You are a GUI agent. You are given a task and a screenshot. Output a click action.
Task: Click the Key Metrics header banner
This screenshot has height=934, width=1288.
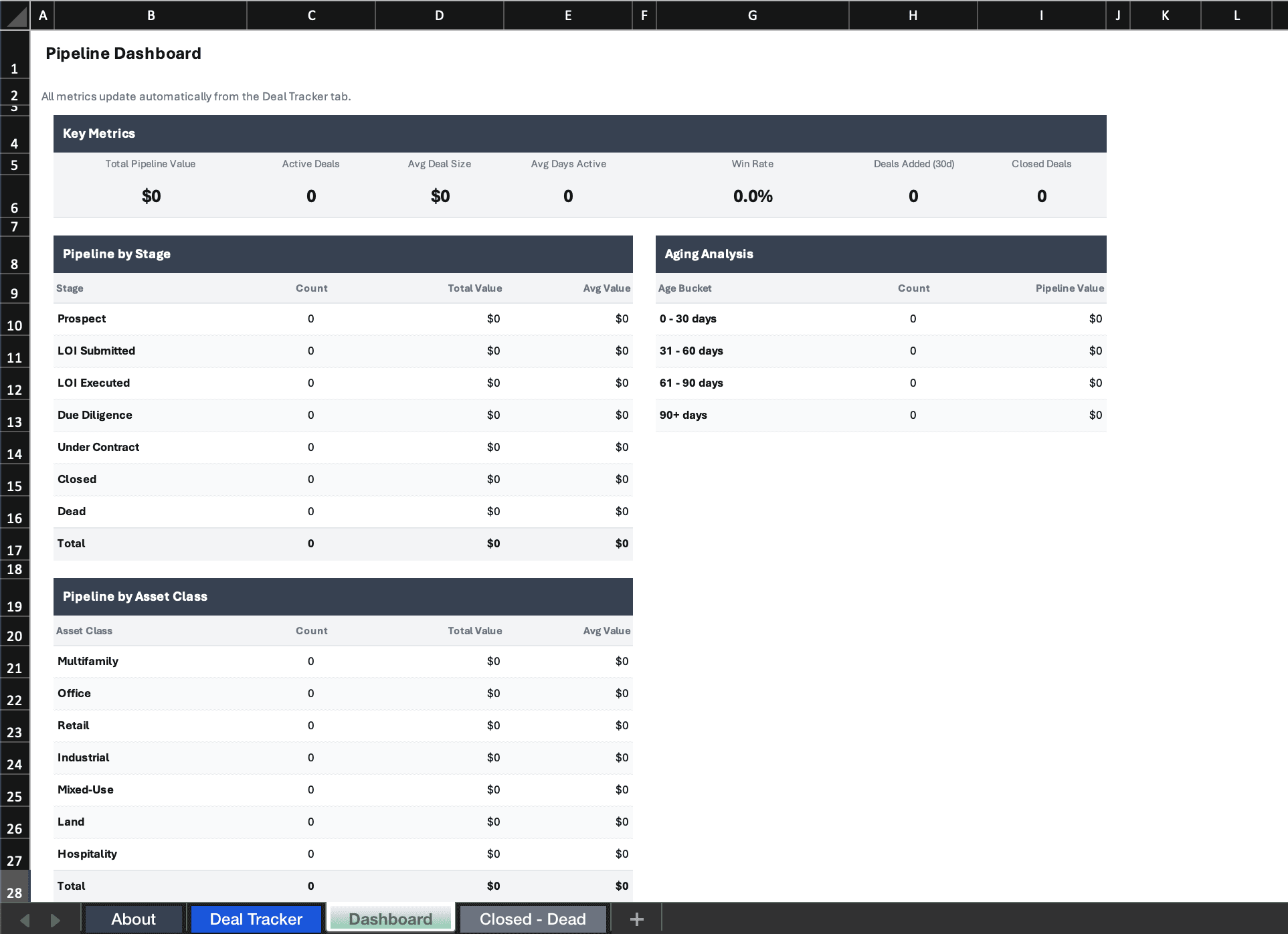[98, 133]
